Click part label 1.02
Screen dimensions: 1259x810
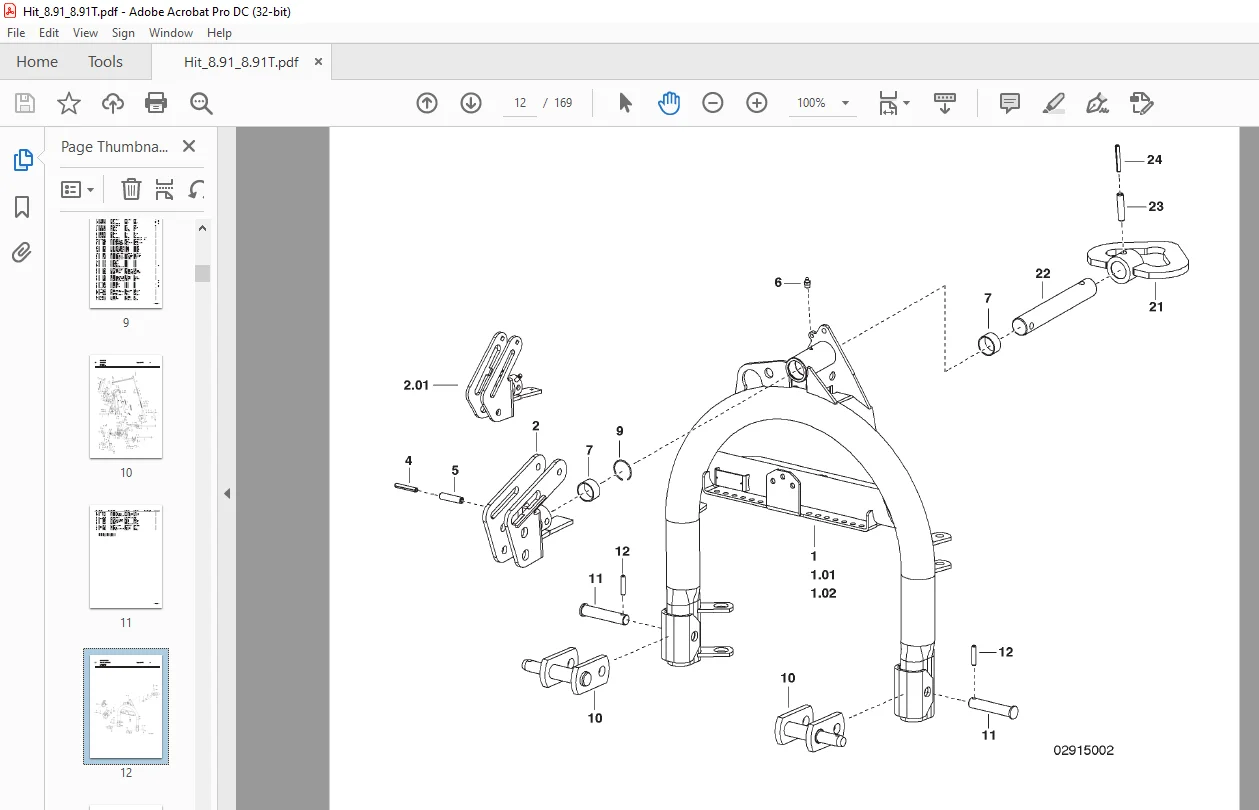823,593
